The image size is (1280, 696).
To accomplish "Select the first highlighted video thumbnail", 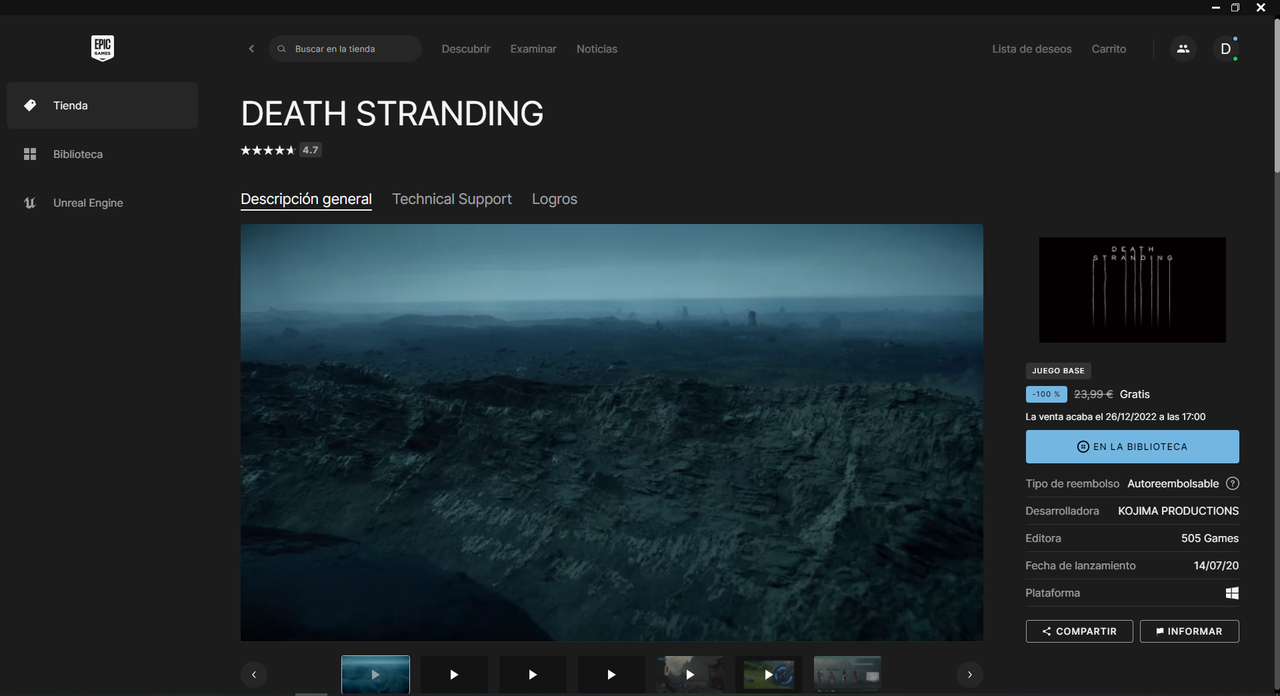I will (x=375, y=675).
